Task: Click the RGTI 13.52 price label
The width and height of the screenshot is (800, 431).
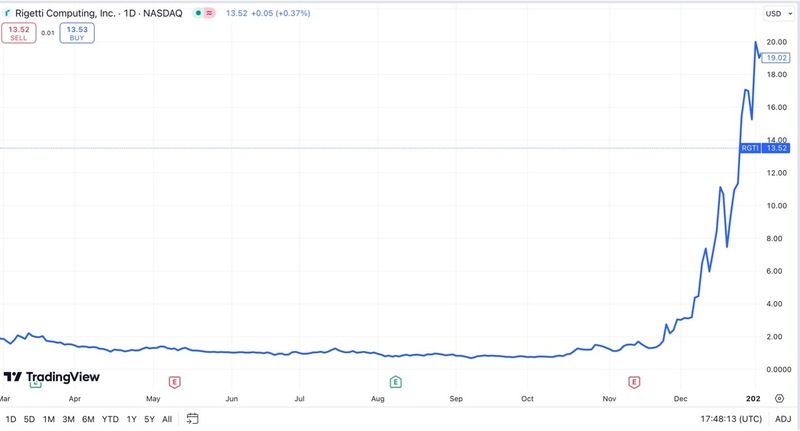Action: click(765, 148)
